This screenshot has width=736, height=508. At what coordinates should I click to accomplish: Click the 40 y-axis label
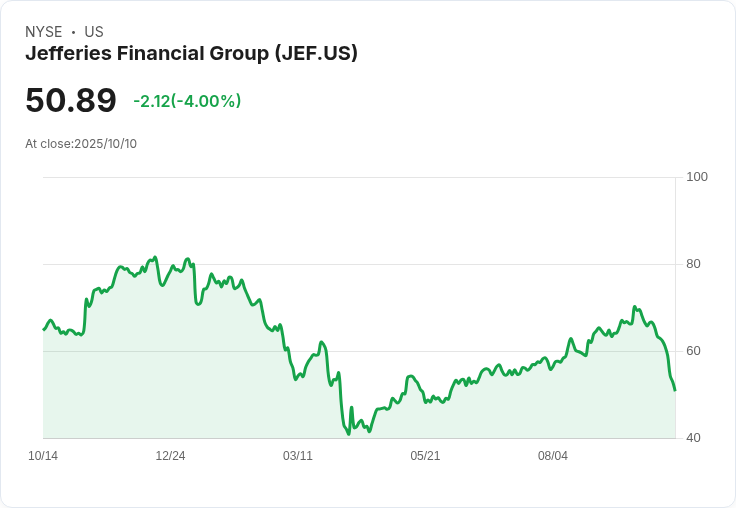693,438
